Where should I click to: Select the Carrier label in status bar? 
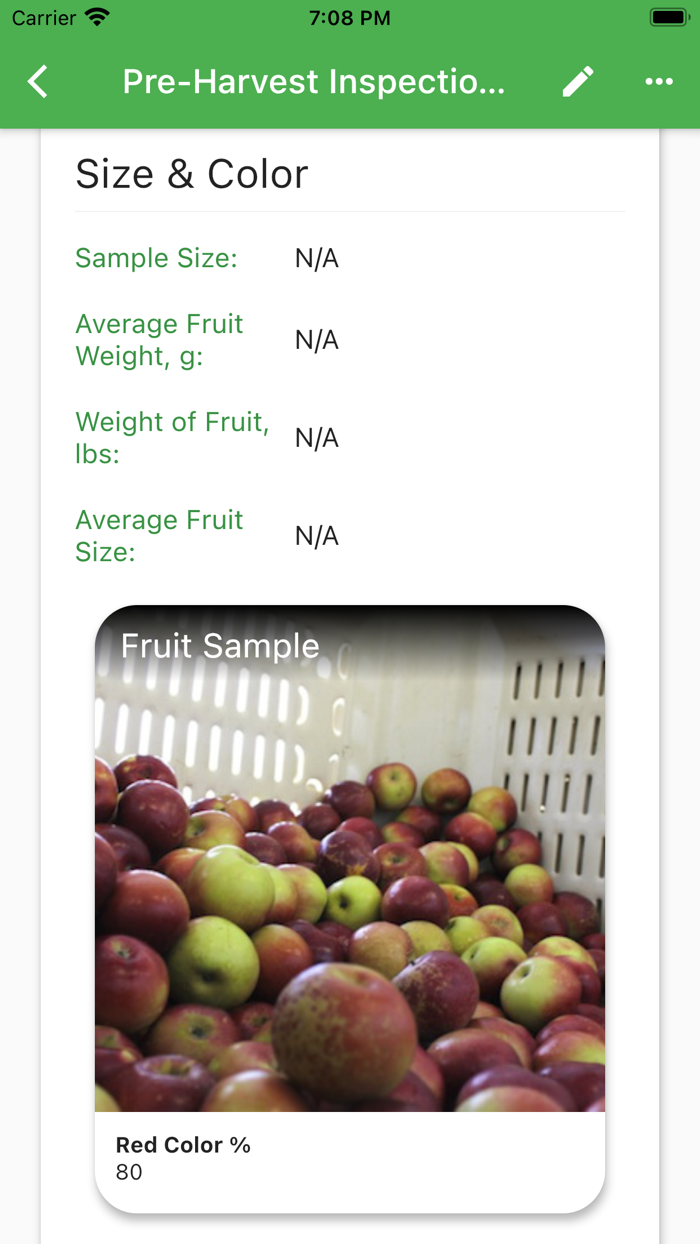[x=35, y=16]
